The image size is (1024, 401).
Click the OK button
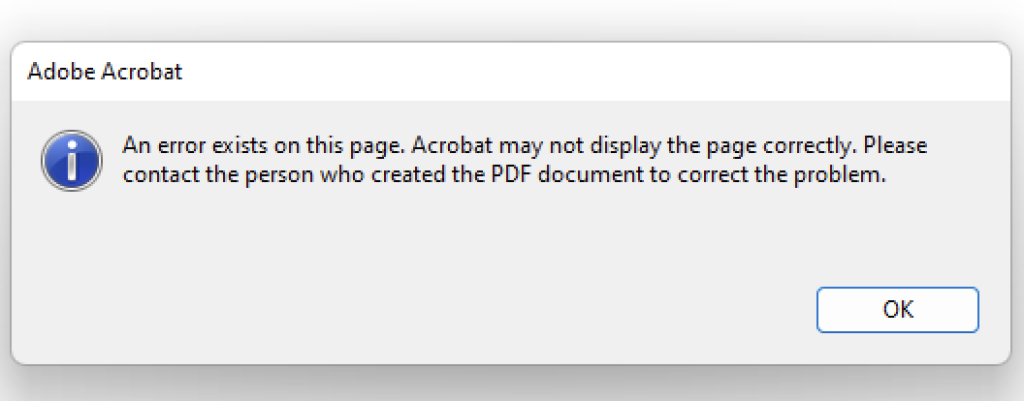(x=897, y=310)
